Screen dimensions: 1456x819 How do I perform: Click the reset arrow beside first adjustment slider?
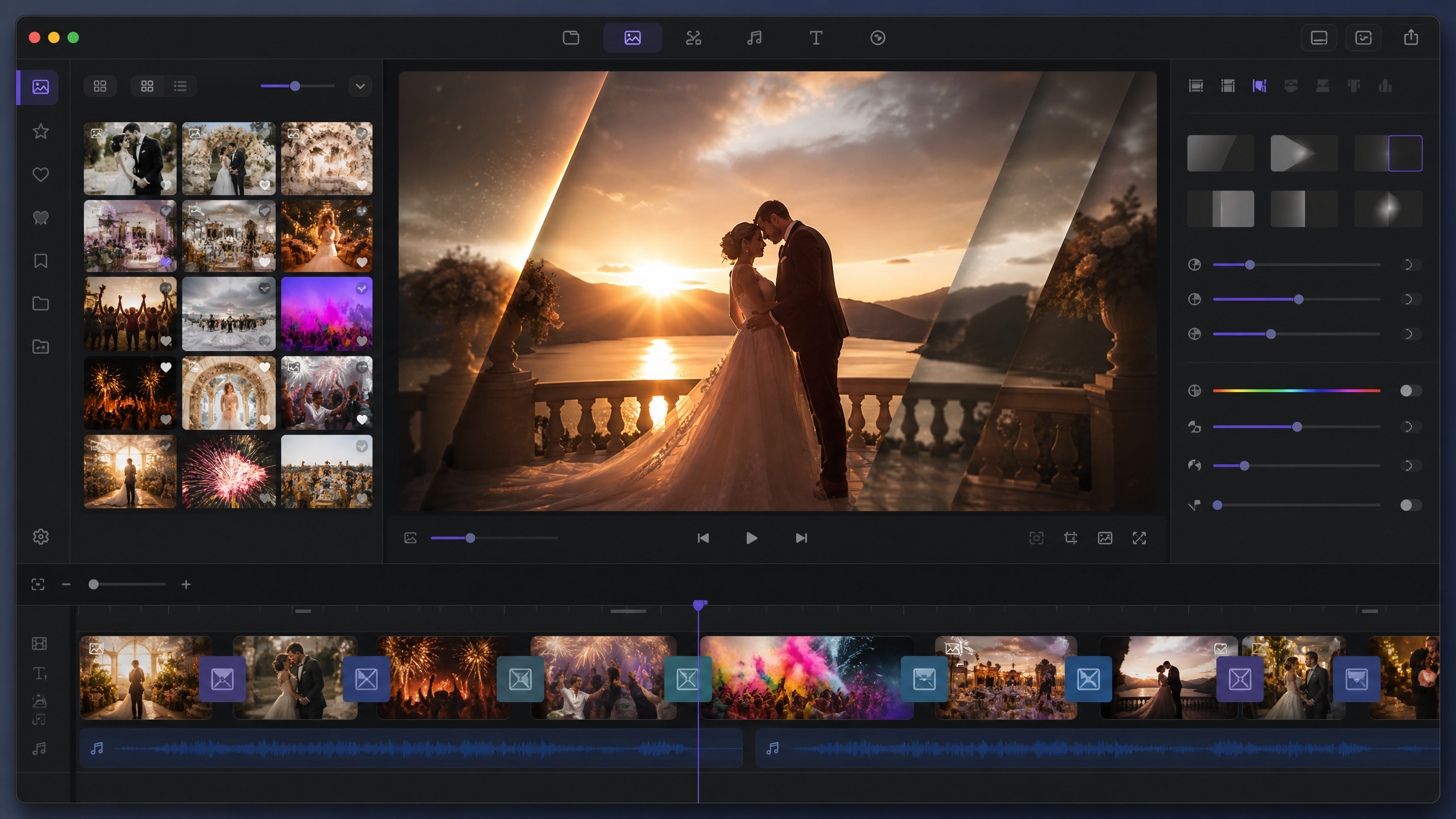click(x=1409, y=264)
